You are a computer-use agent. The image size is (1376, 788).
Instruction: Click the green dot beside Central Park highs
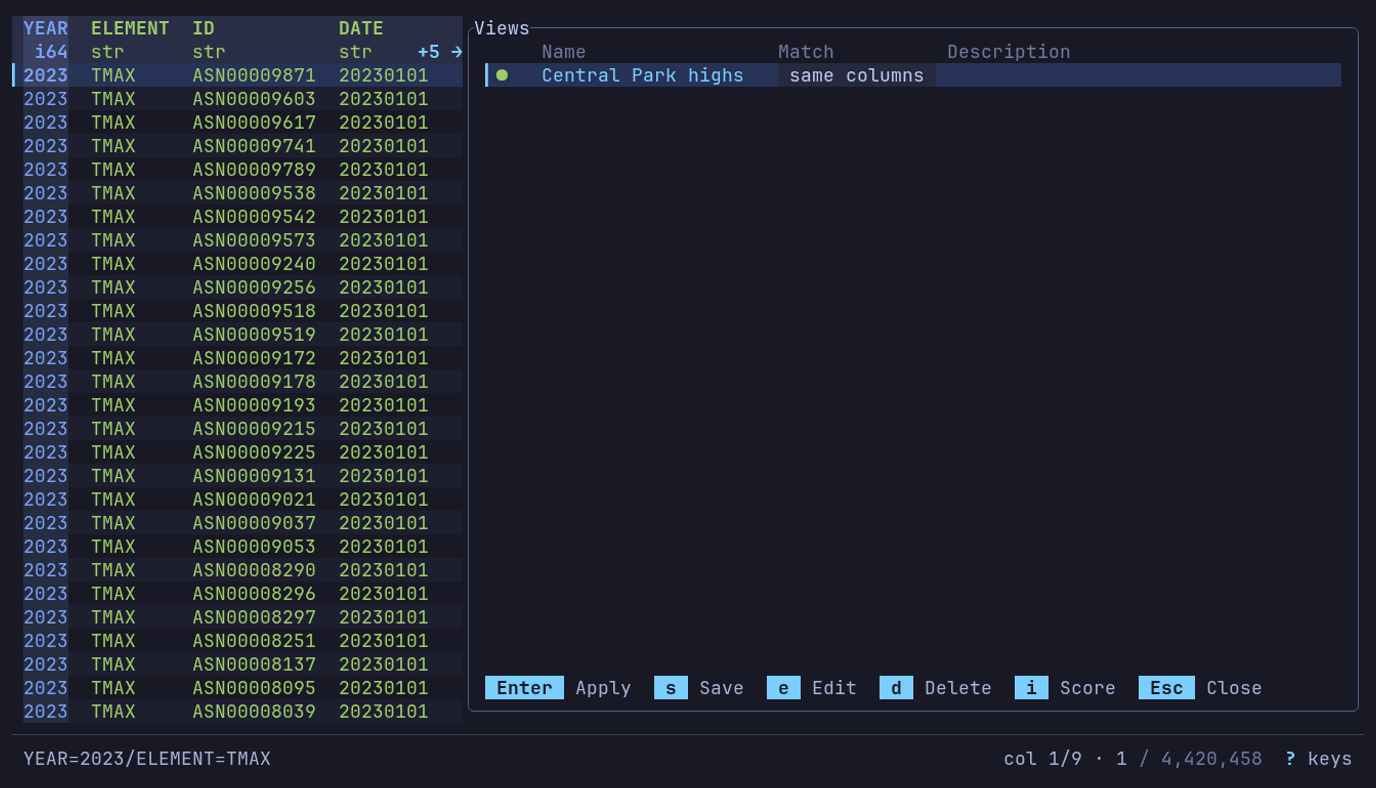[502, 75]
